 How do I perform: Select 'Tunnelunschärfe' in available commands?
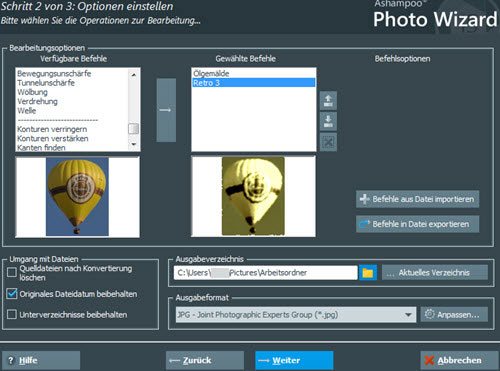point(46,83)
